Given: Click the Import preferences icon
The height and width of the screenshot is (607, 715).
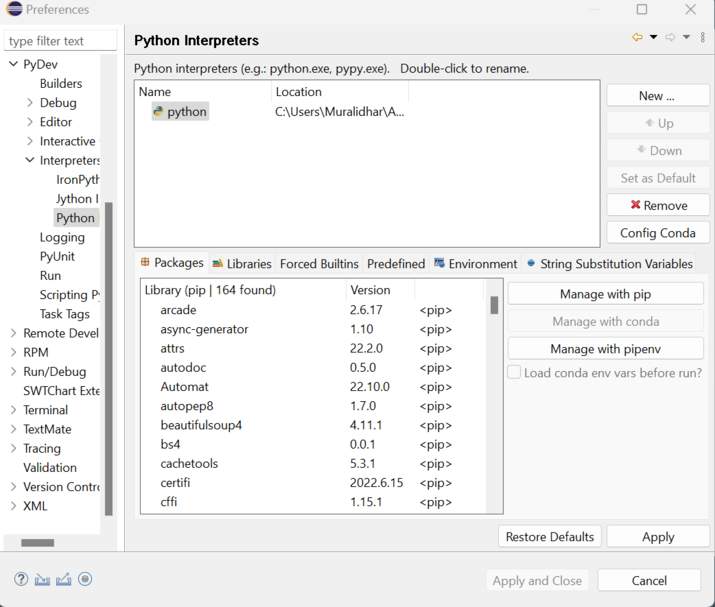Looking at the screenshot, I should pos(42,579).
